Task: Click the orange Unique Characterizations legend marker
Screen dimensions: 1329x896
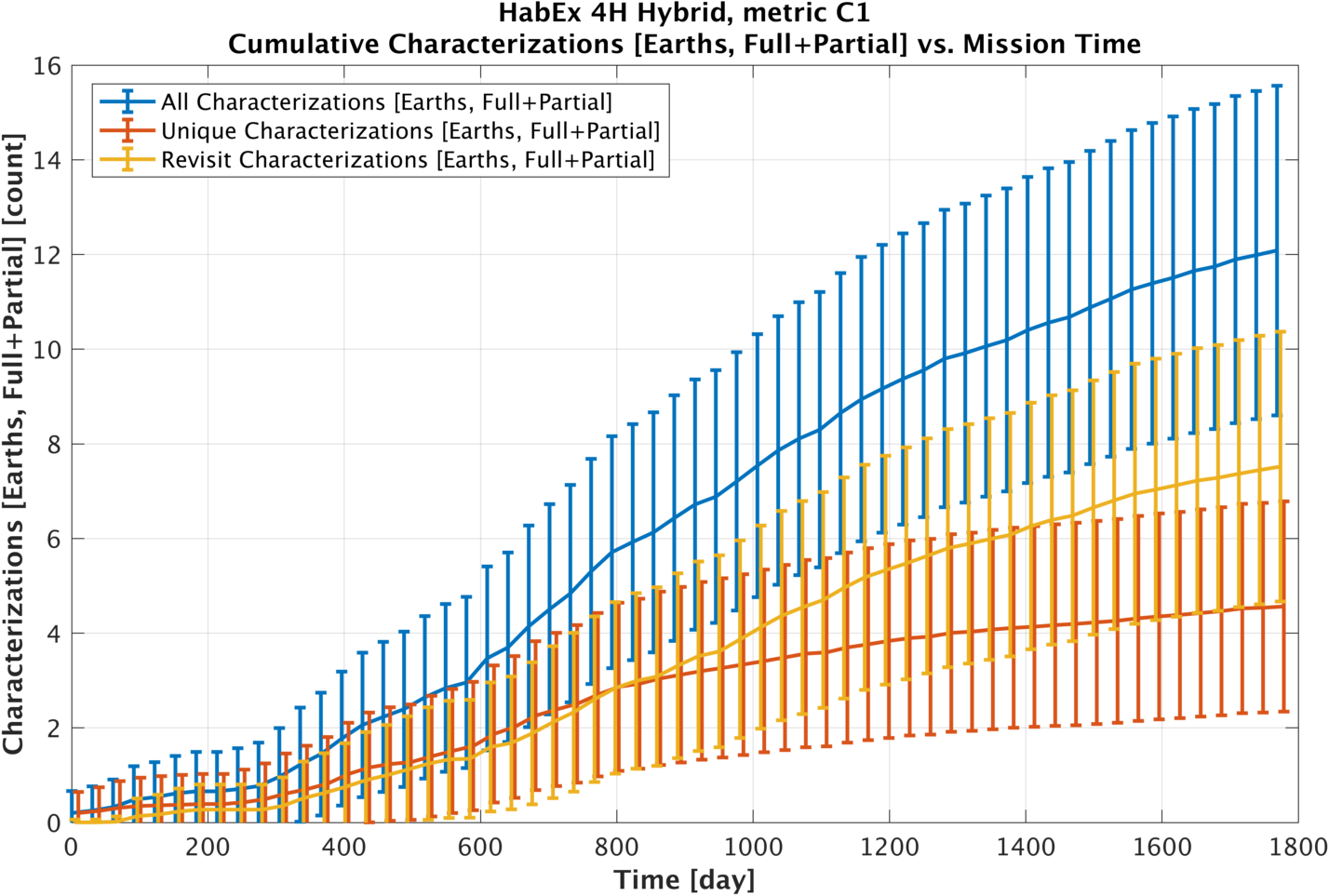Action: click(x=127, y=130)
